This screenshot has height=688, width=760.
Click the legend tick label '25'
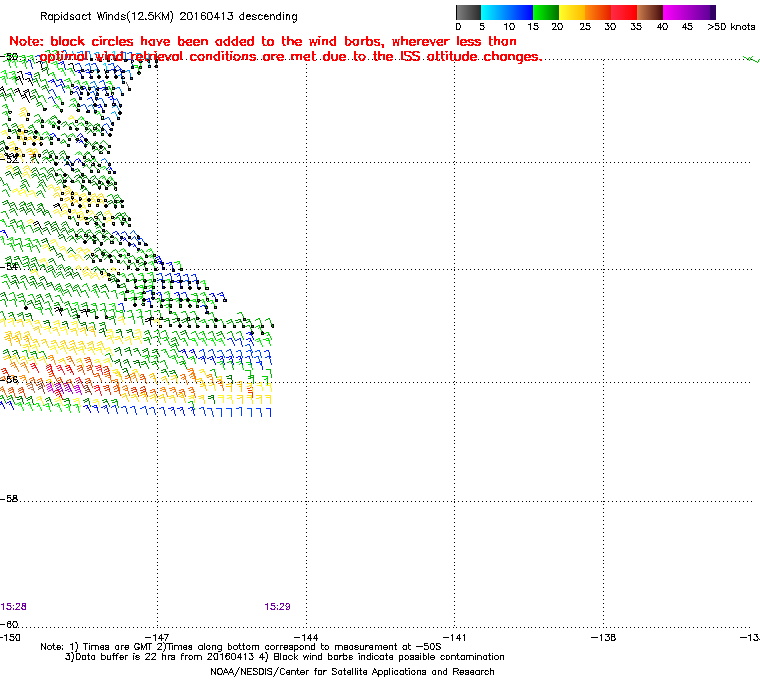pyautogui.click(x=585, y=27)
